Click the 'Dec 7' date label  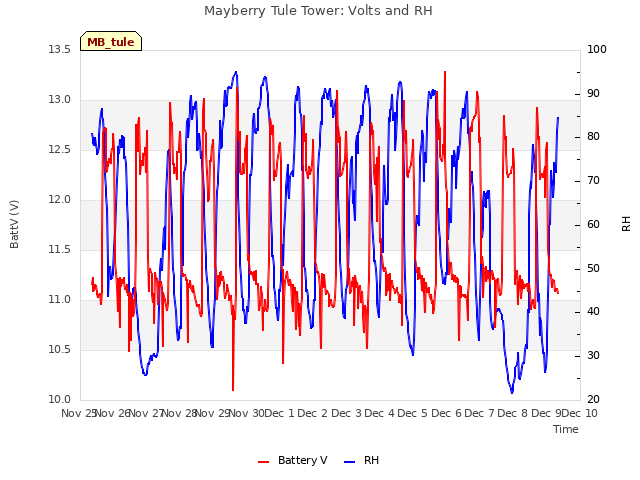[479, 413]
